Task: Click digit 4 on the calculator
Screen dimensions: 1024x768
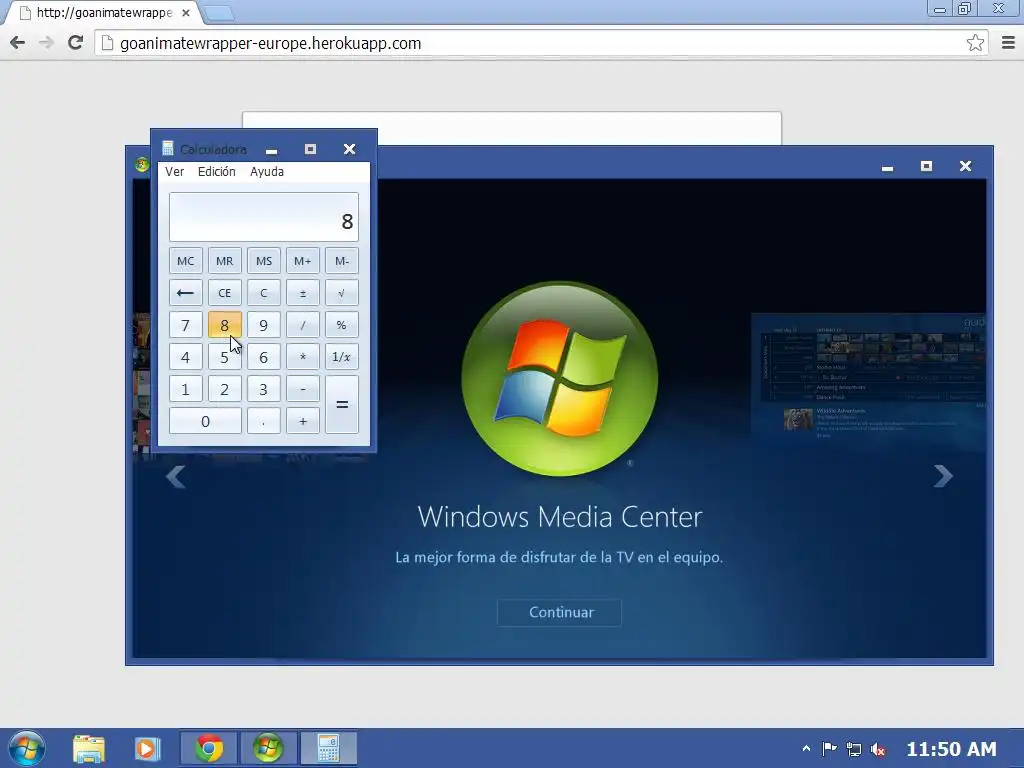Action: click(x=185, y=357)
